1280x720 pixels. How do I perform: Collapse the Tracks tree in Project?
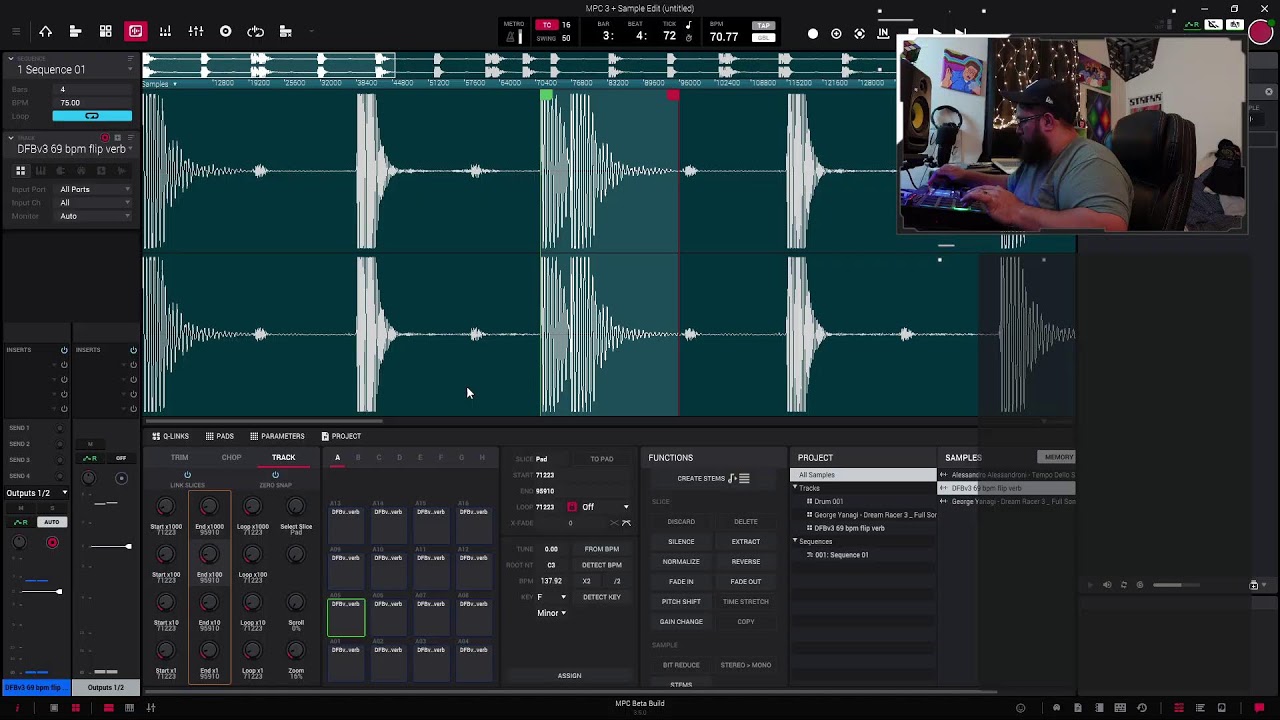795,488
